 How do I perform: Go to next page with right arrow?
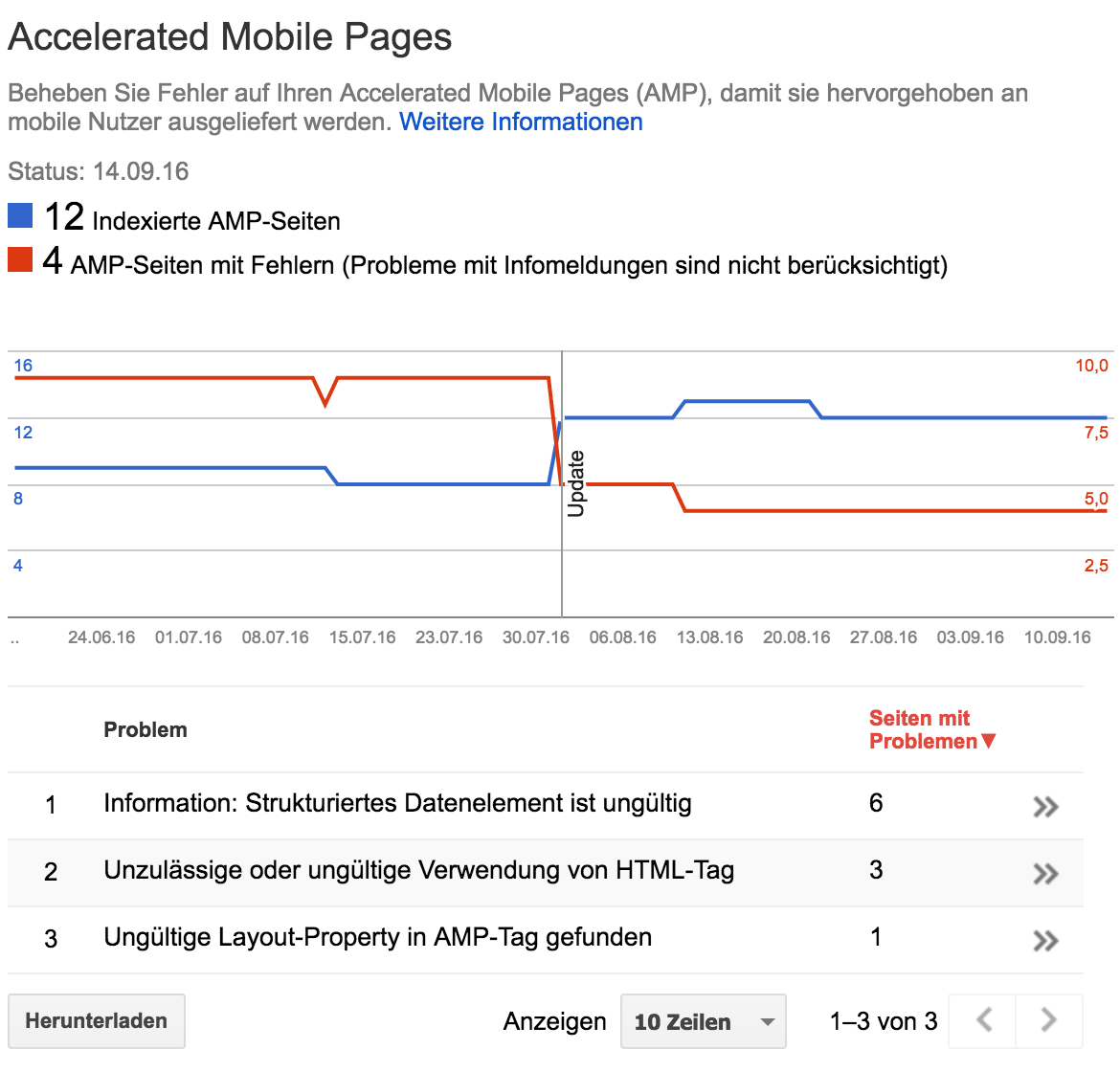coord(1048,1020)
